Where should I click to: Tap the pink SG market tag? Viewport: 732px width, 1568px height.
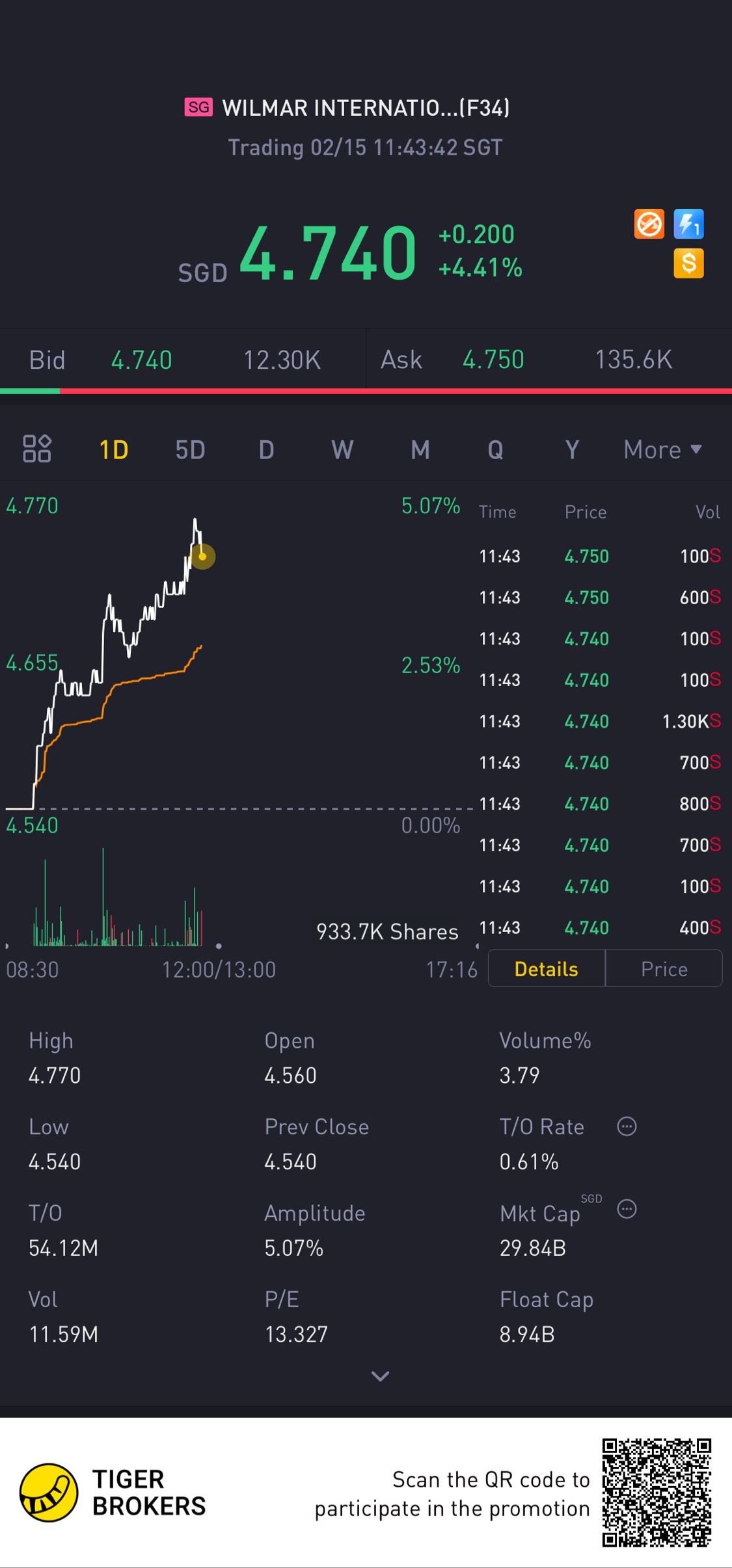(198, 107)
